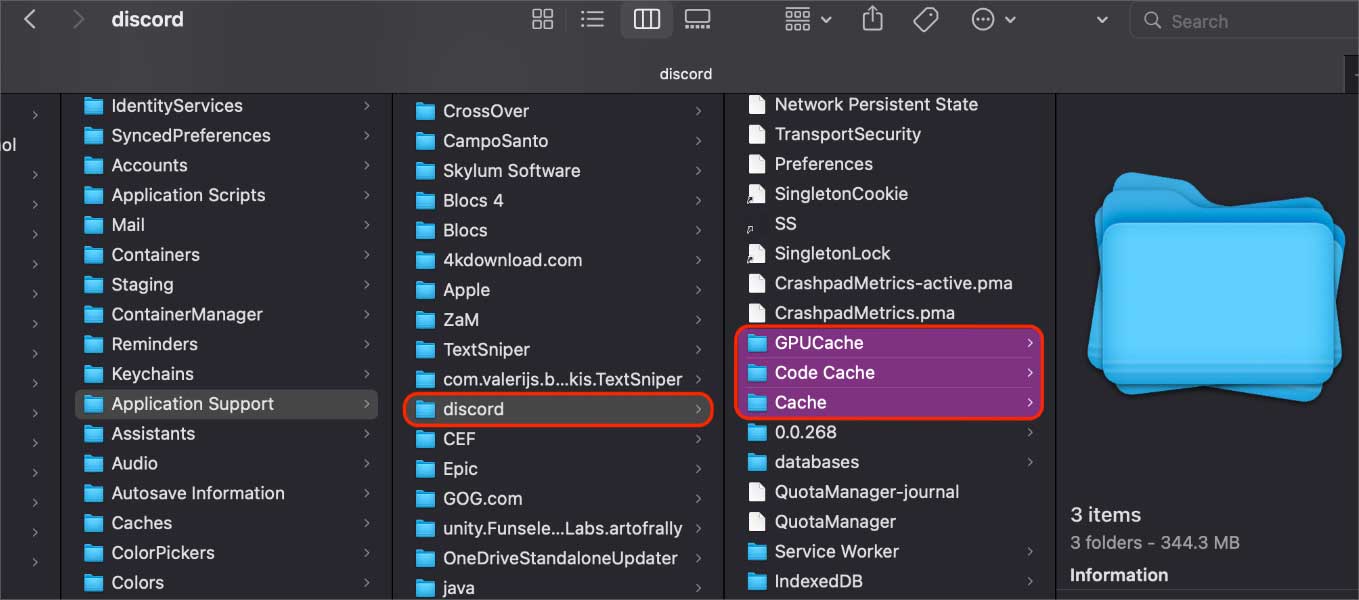This screenshot has width=1359, height=600.
Task: Select the Assistants folder
Action: coord(226,434)
